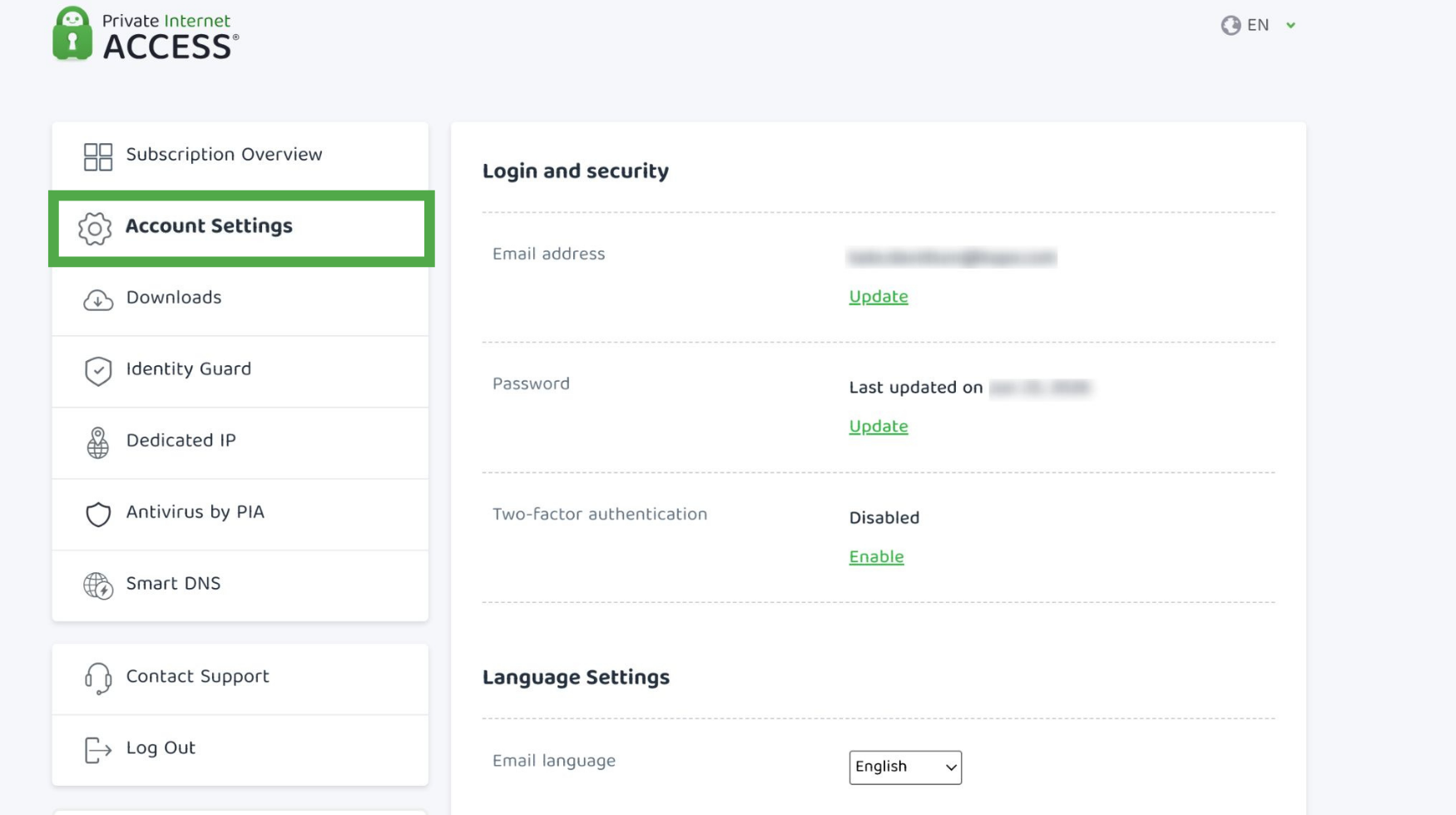Select Account Settings in the sidebar
This screenshot has width=1456, height=815.
tap(241, 228)
